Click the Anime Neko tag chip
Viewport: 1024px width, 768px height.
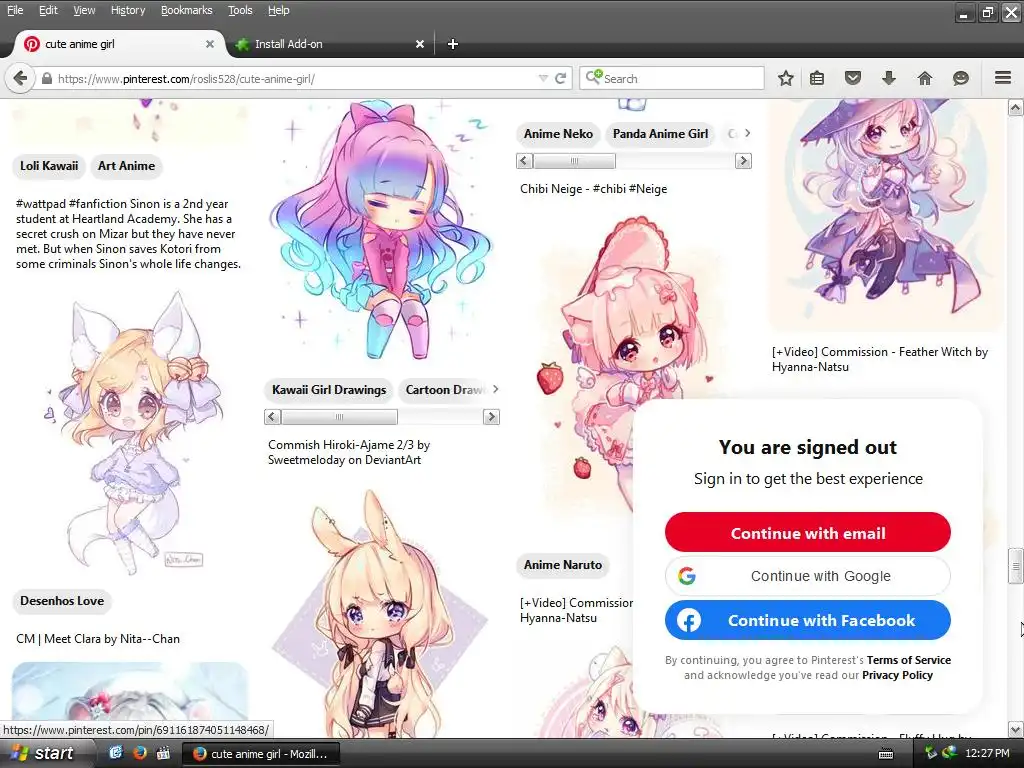[x=558, y=134]
